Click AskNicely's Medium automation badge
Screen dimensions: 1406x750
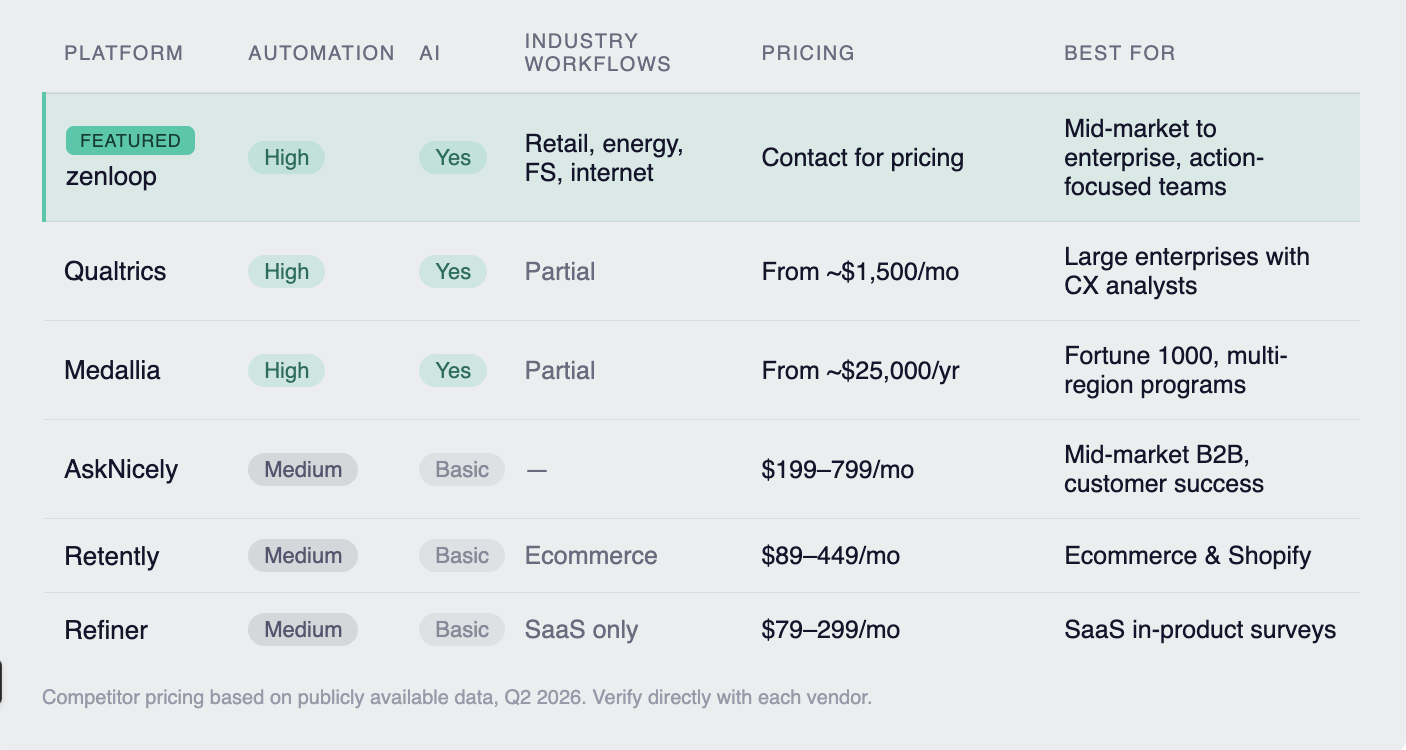point(303,469)
